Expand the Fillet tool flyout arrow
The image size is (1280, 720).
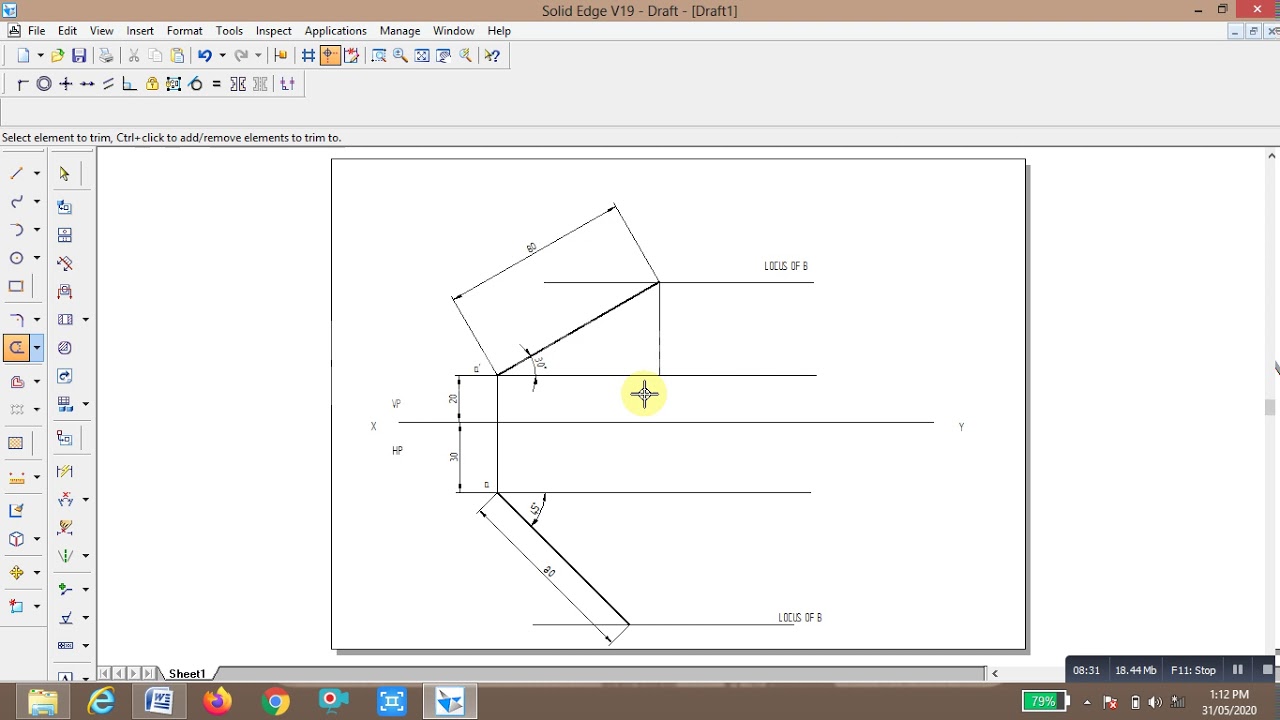point(37,320)
